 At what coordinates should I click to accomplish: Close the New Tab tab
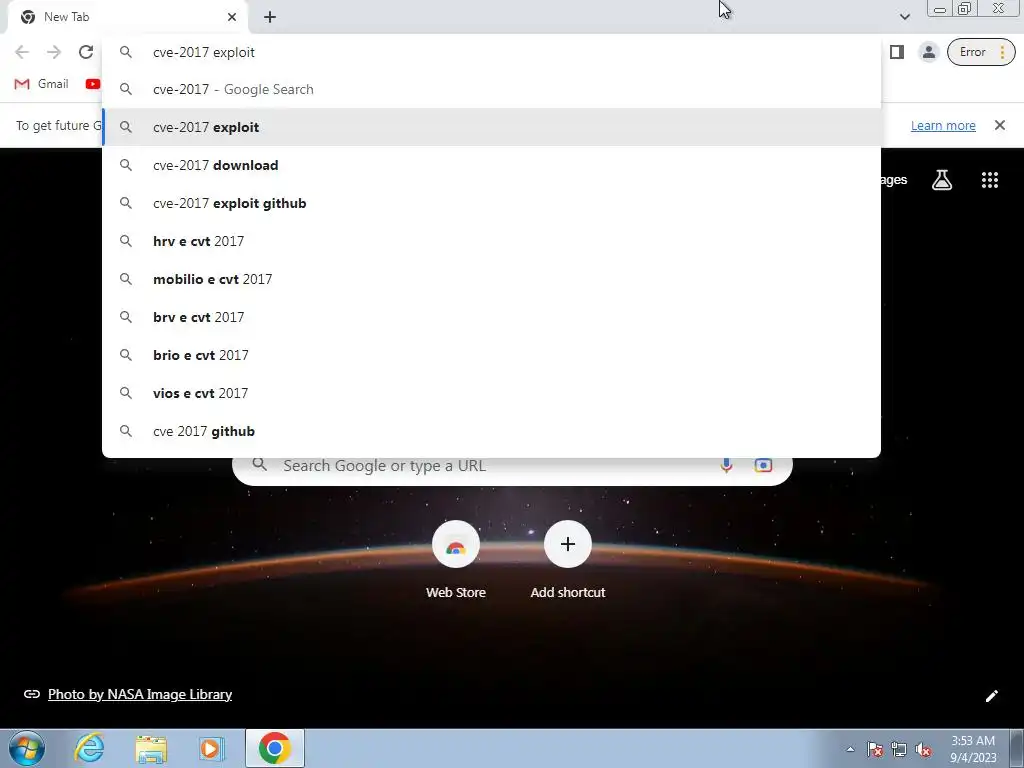coord(232,17)
